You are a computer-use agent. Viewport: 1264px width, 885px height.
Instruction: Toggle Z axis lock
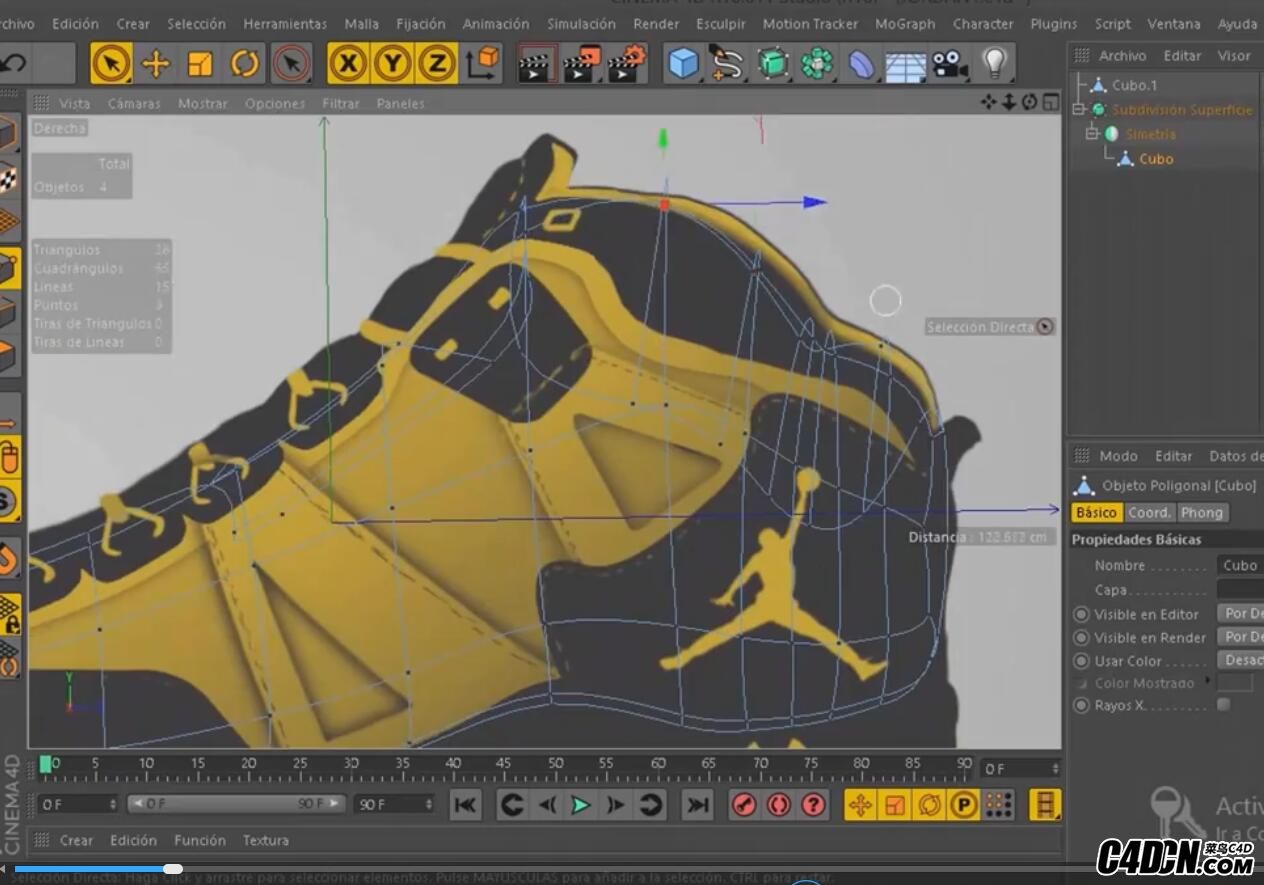click(436, 64)
